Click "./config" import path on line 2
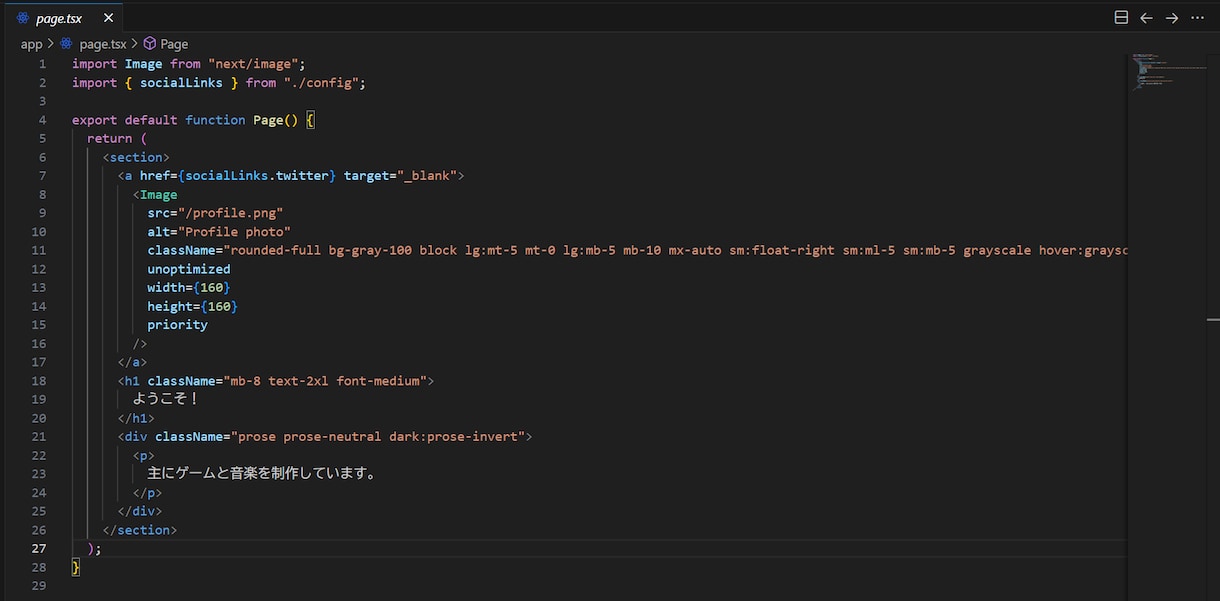The image size is (1220, 601). point(321,83)
